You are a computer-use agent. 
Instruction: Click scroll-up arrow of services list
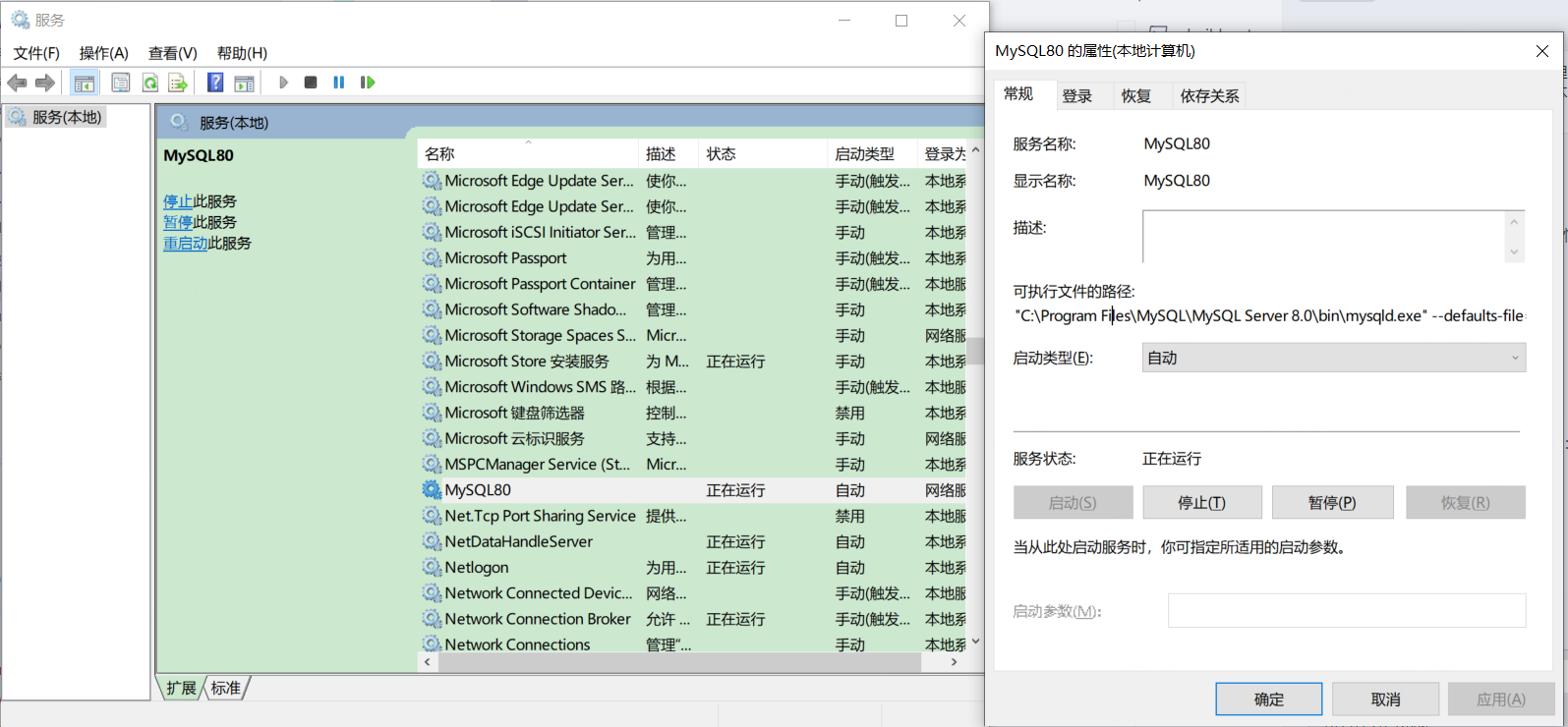975,151
